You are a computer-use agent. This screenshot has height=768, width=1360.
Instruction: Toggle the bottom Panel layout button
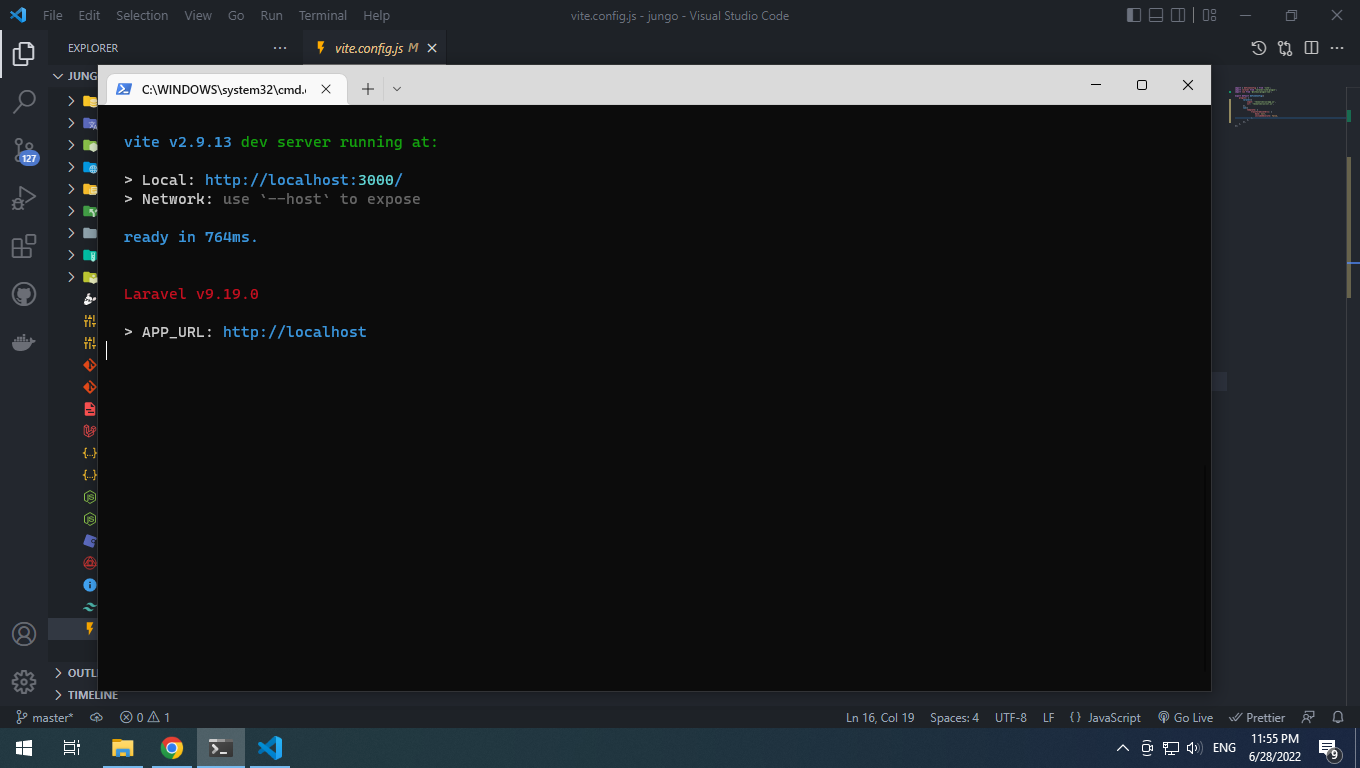click(x=1156, y=16)
